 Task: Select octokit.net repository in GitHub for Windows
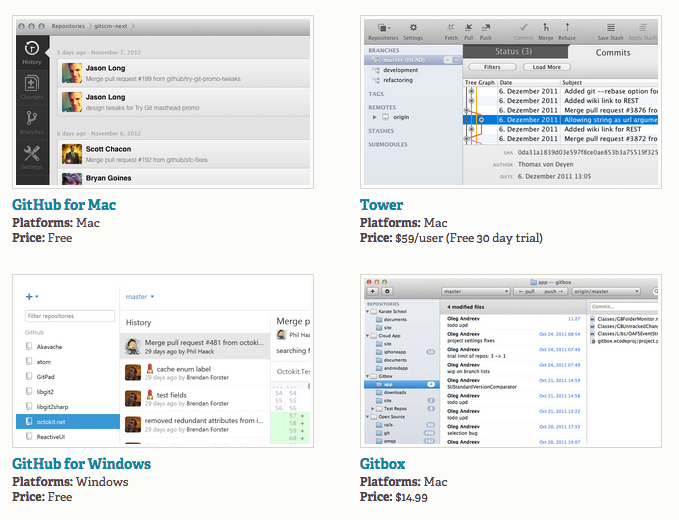(68, 422)
